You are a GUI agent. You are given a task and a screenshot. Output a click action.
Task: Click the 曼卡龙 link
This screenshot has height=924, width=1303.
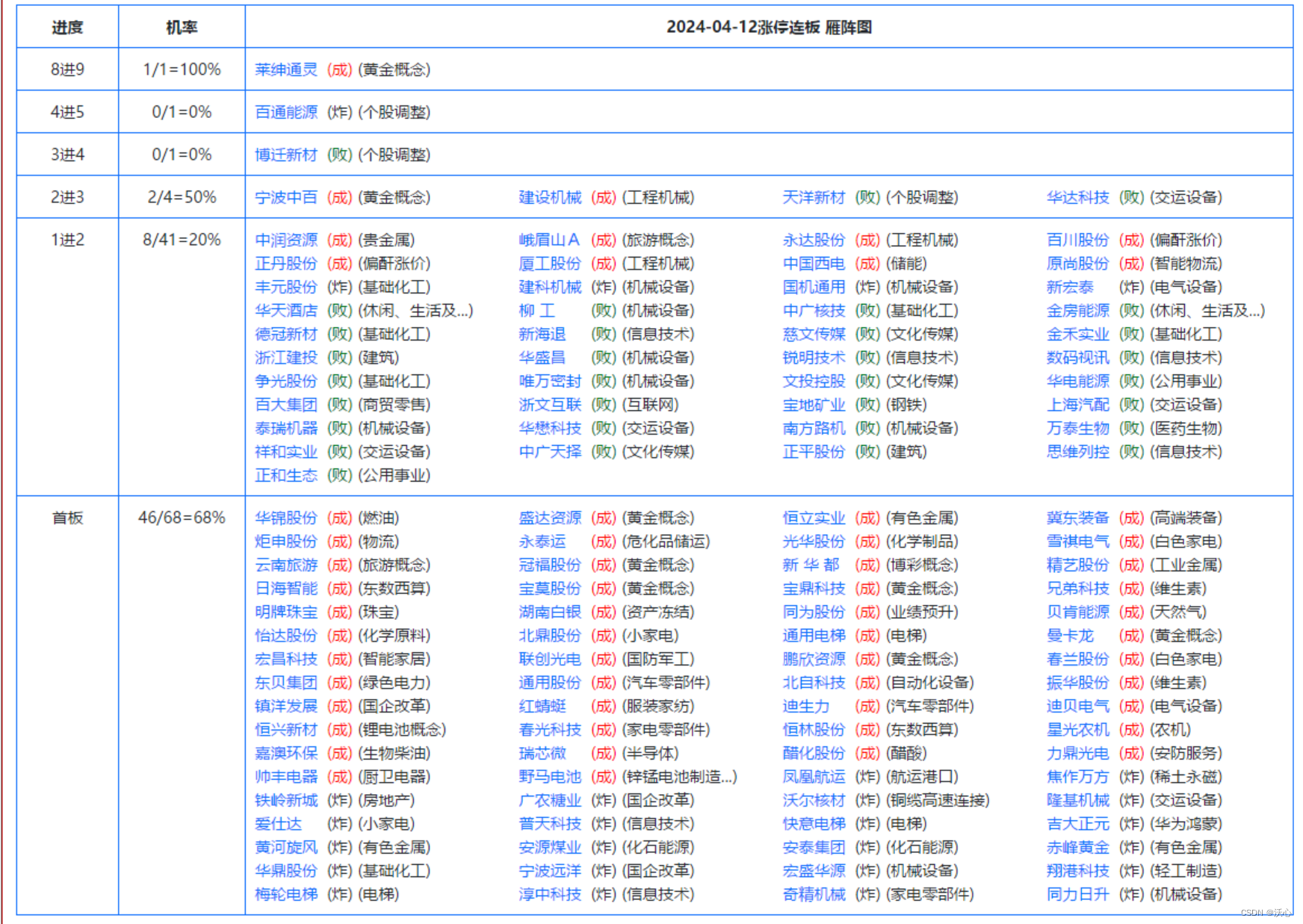1070,636
